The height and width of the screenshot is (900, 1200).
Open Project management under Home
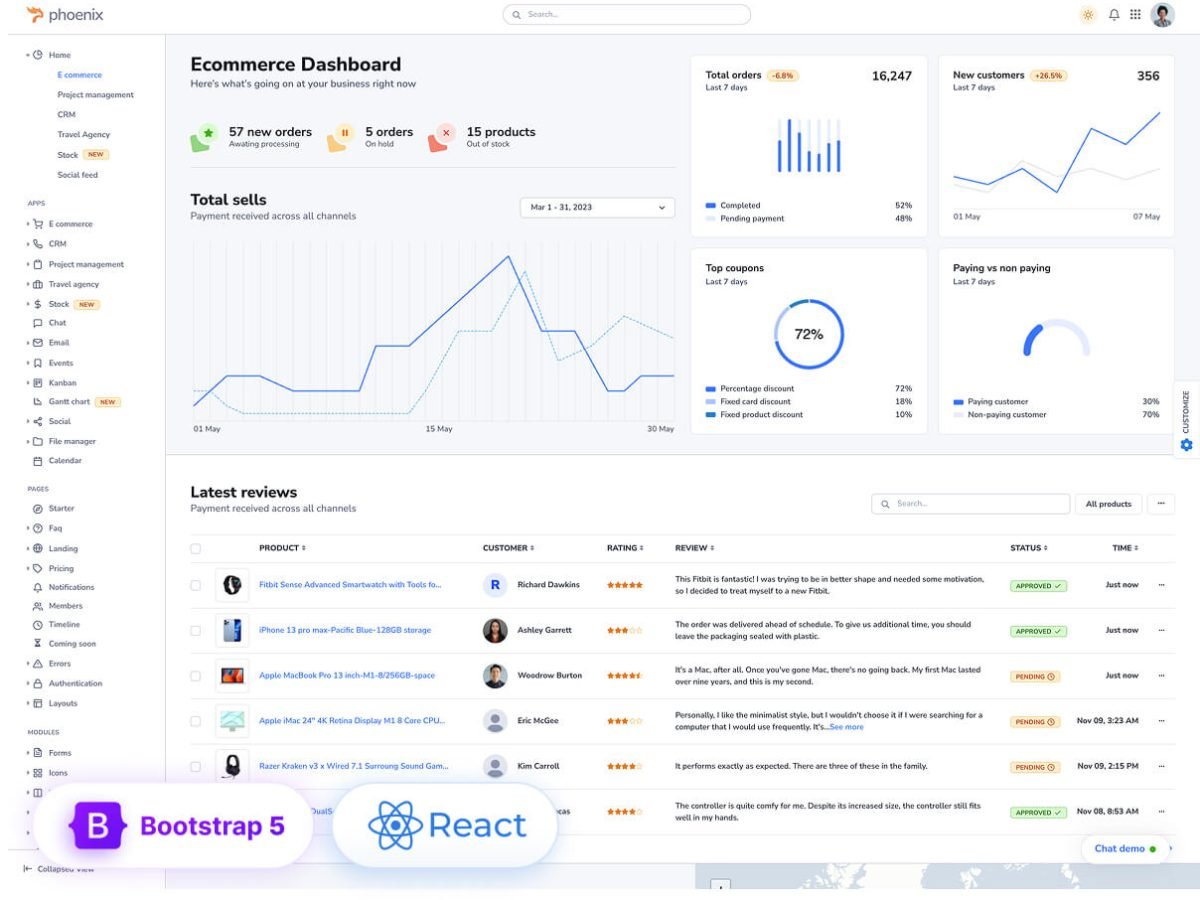point(95,95)
